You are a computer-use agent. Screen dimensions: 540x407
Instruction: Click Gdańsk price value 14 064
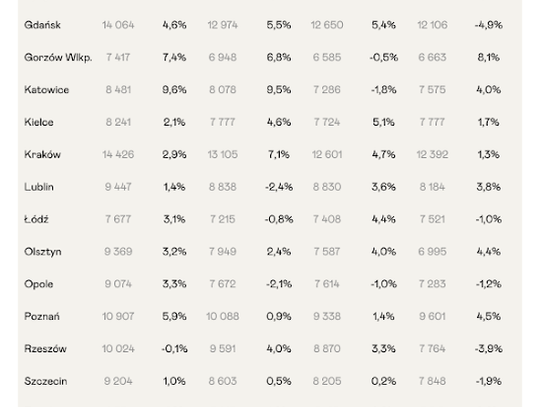(x=118, y=25)
